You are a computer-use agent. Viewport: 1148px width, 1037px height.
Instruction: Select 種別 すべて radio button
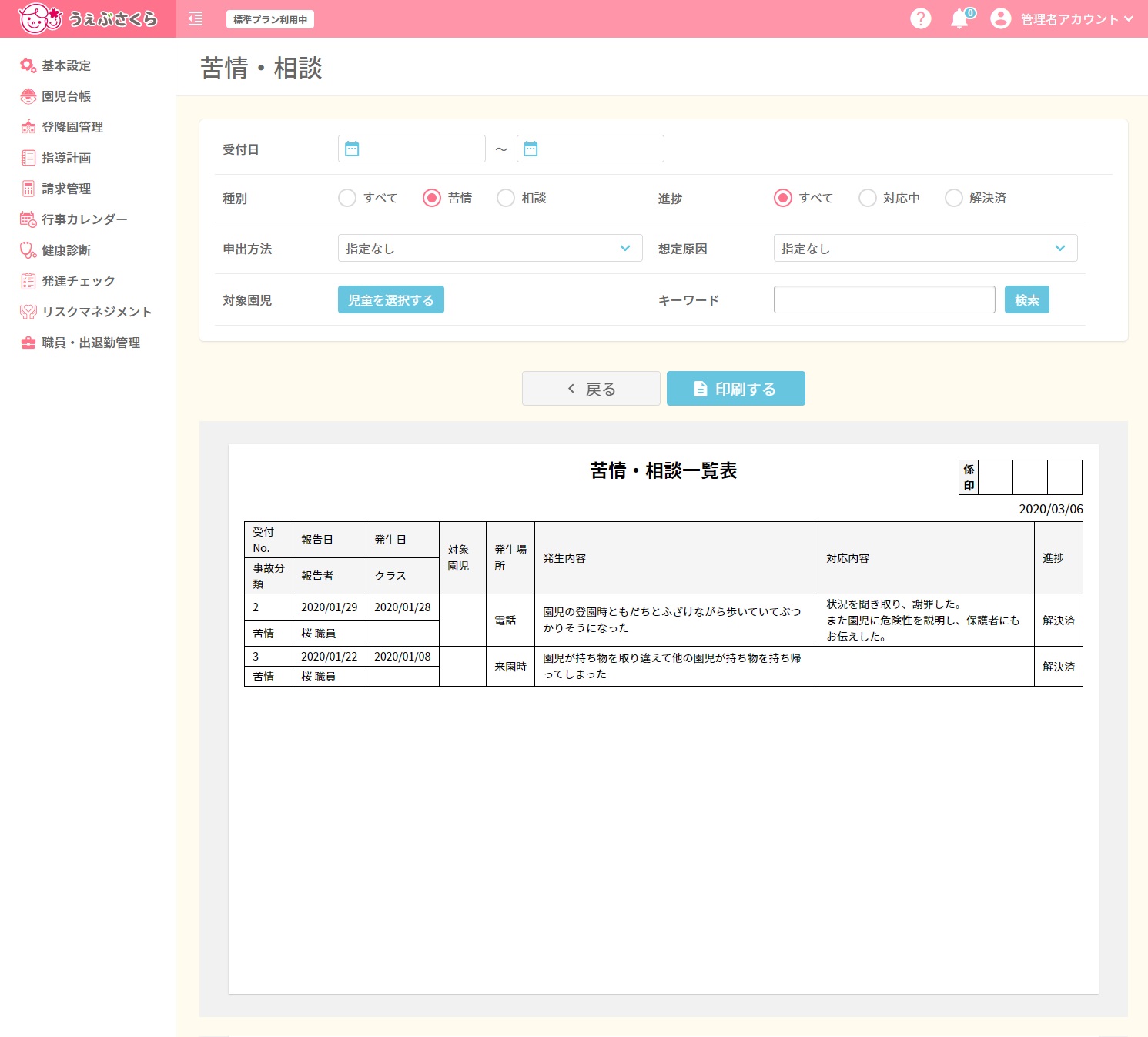click(347, 198)
